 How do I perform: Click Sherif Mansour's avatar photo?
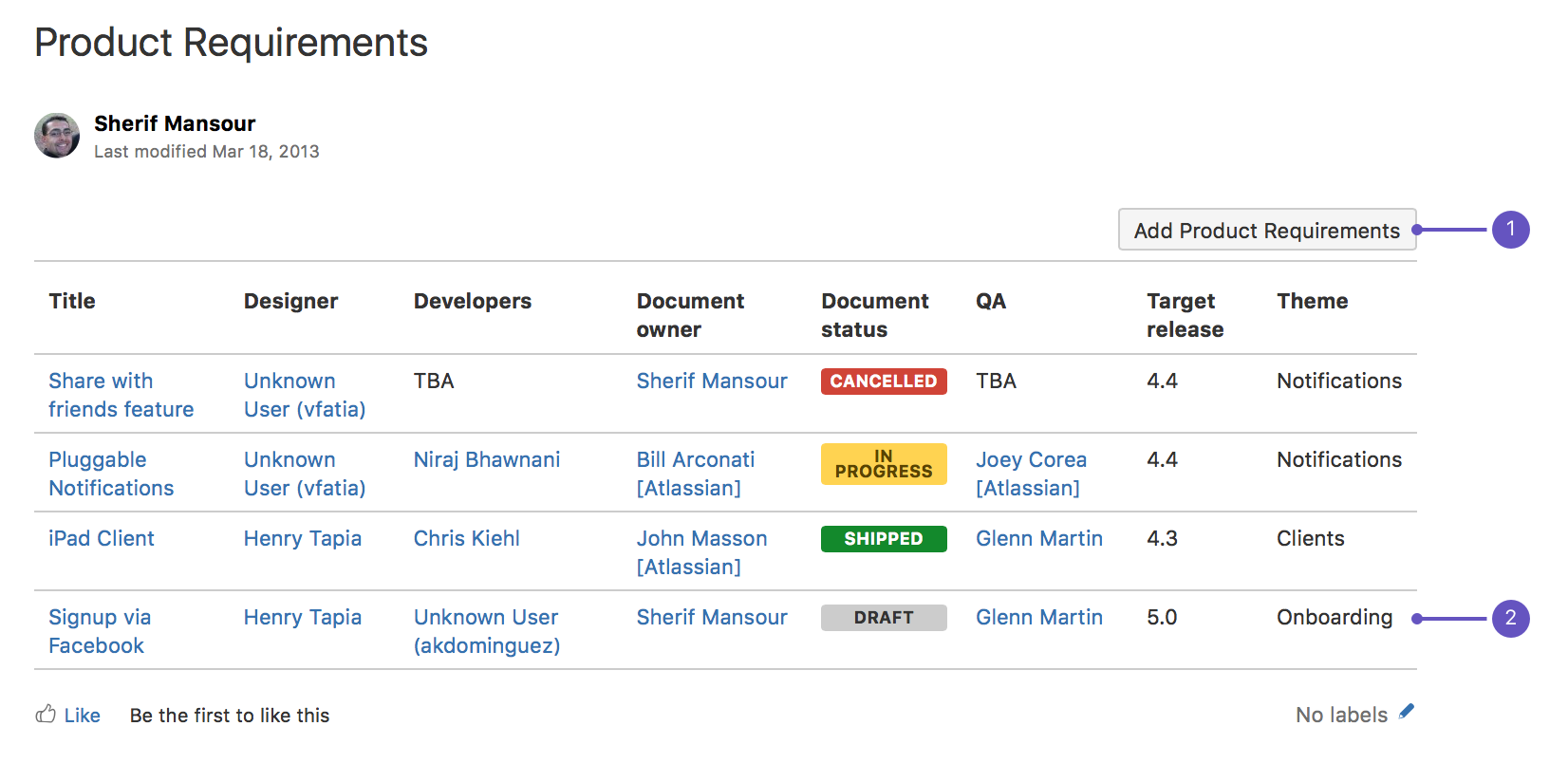pos(57,136)
